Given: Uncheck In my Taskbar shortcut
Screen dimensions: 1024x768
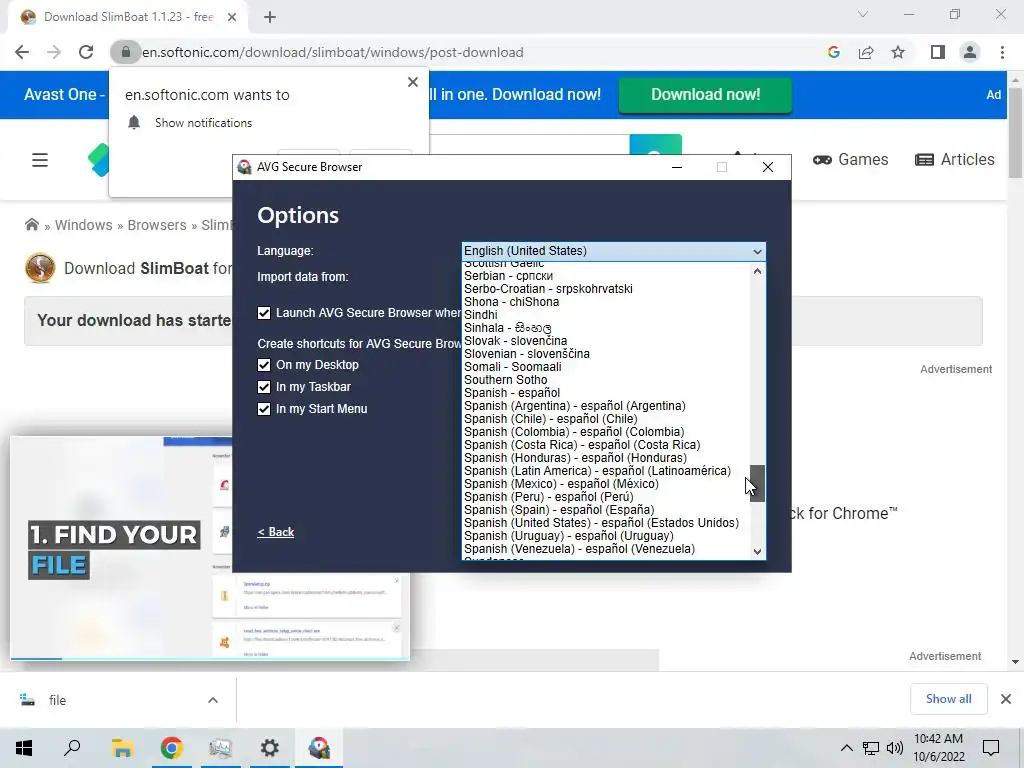Looking at the screenshot, I should coord(264,387).
